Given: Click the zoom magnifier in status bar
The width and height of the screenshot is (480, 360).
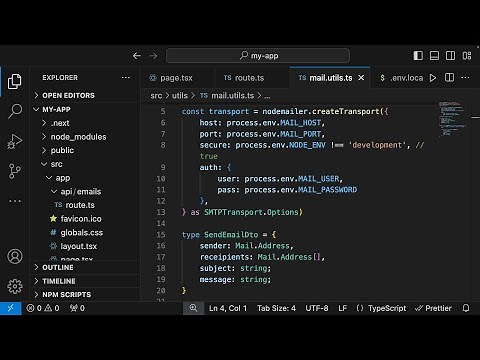Looking at the screenshot, I should [x=193, y=308].
